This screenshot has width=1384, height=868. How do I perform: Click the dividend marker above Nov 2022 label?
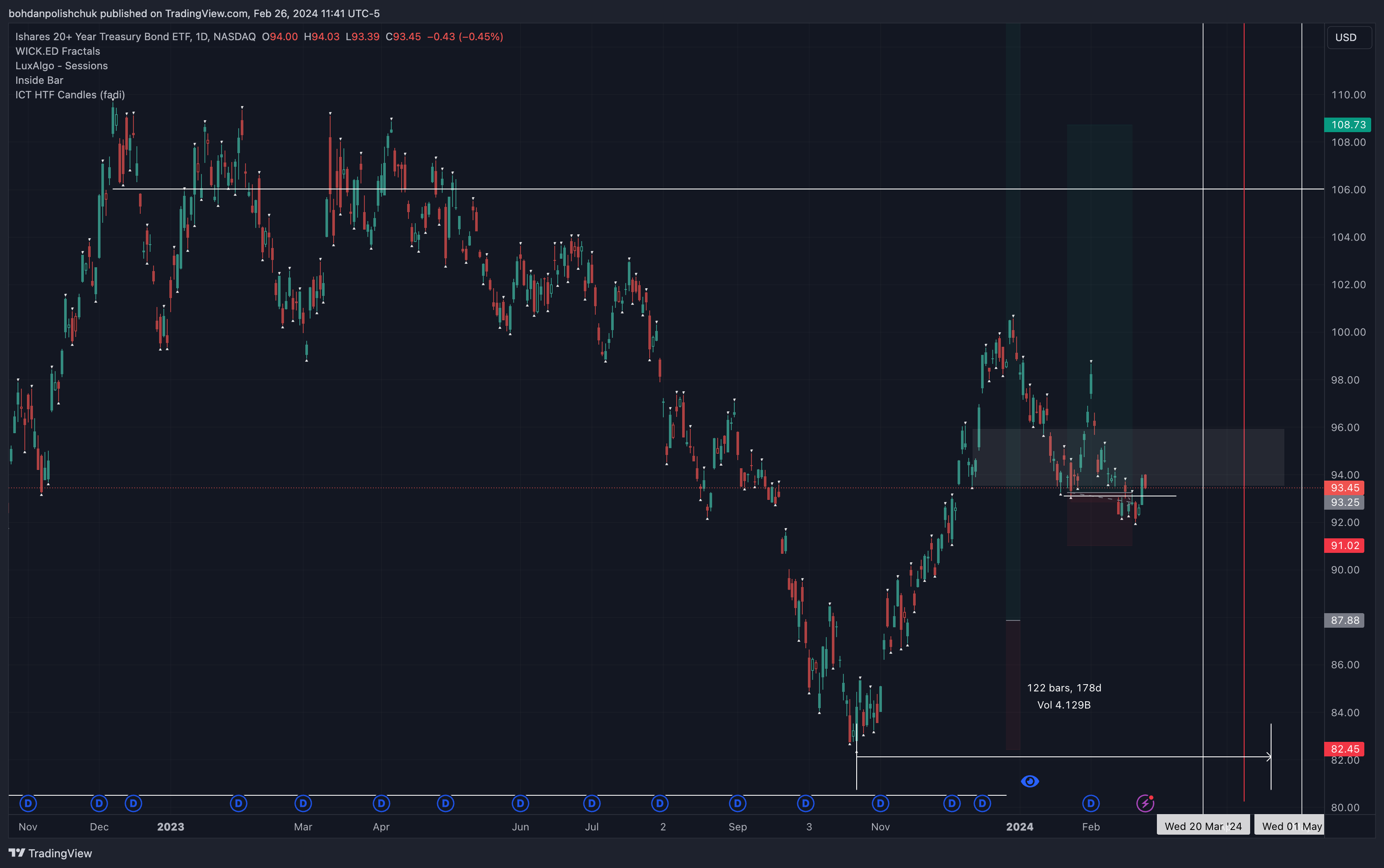(x=28, y=803)
